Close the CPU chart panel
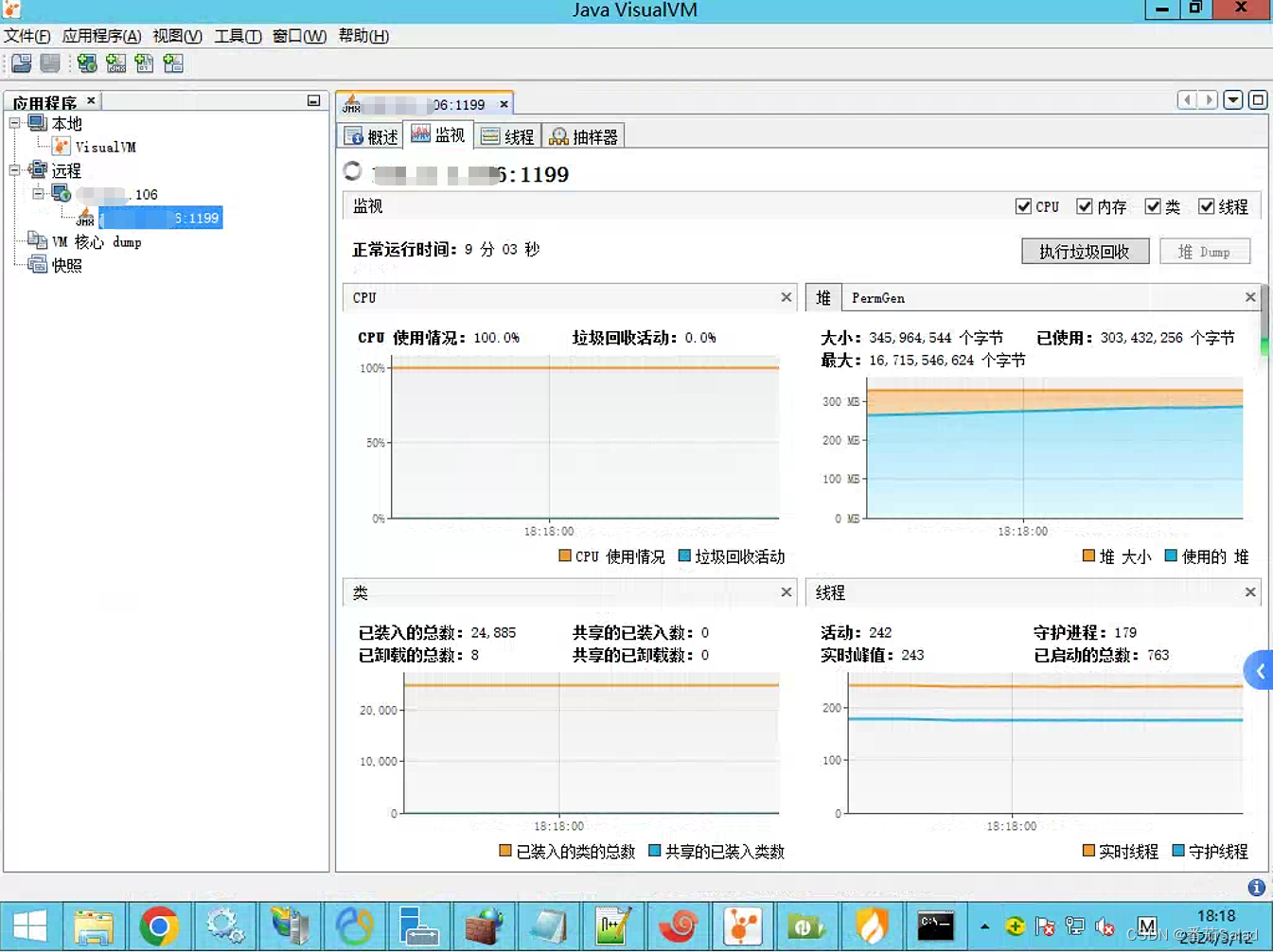1273x952 pixels. point(786,297)
